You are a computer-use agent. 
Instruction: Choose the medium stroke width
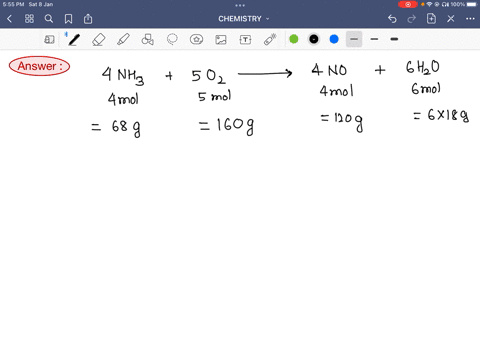pyautogui.click(x=374, y=39)
